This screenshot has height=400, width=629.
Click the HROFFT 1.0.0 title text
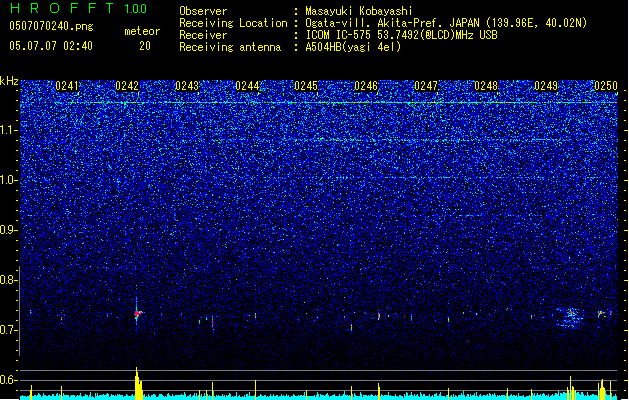(x=78, y=8)
